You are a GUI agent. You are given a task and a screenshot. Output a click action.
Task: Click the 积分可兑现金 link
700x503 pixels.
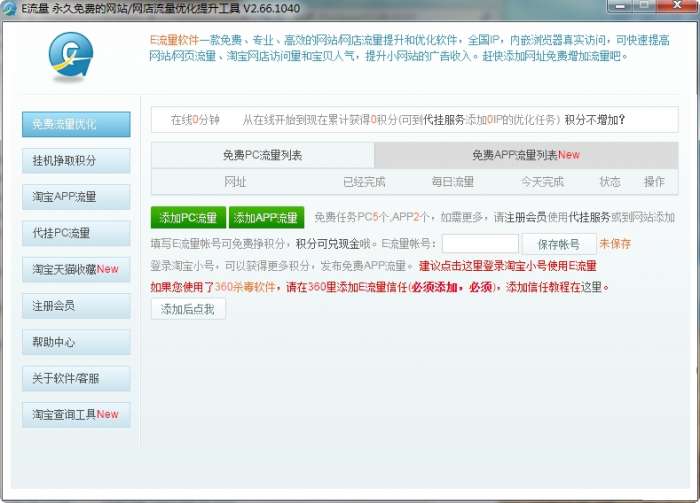(328, 244)
